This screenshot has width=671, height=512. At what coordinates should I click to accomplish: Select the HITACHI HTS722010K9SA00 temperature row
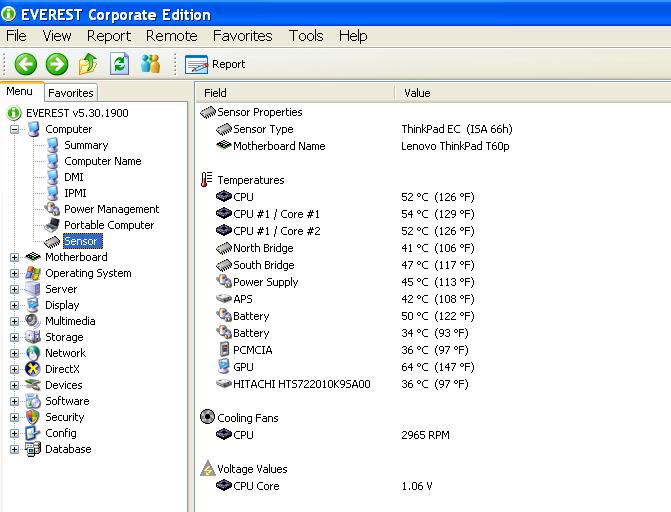click(301, 384)
